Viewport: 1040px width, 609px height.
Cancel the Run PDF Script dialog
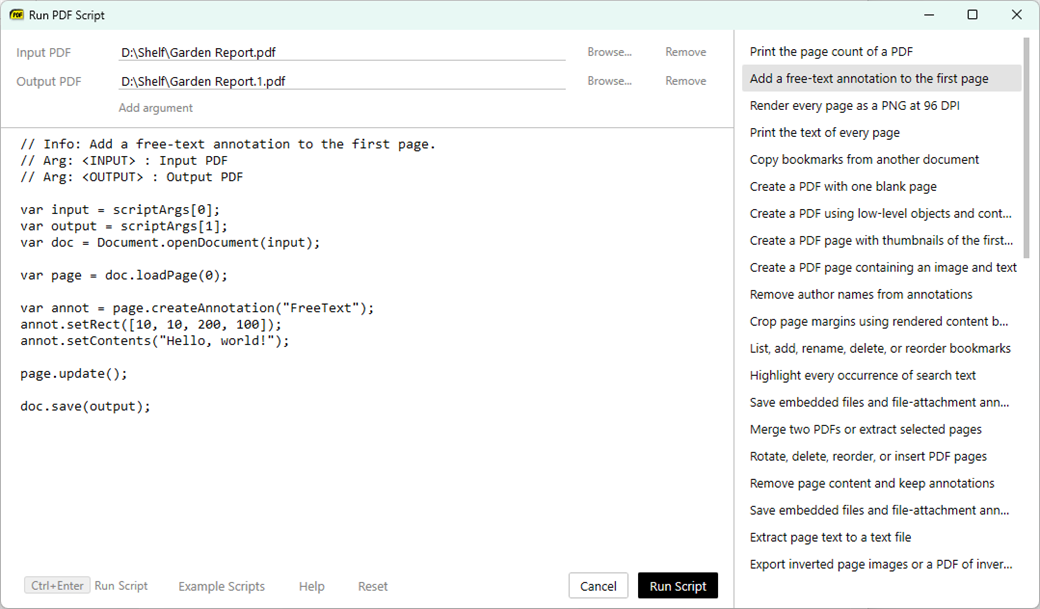[598, 586]
